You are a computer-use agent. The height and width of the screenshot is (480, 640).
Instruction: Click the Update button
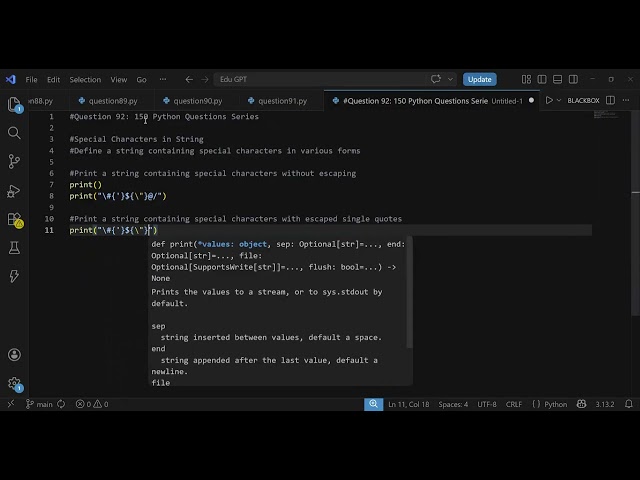pos(480,79)
